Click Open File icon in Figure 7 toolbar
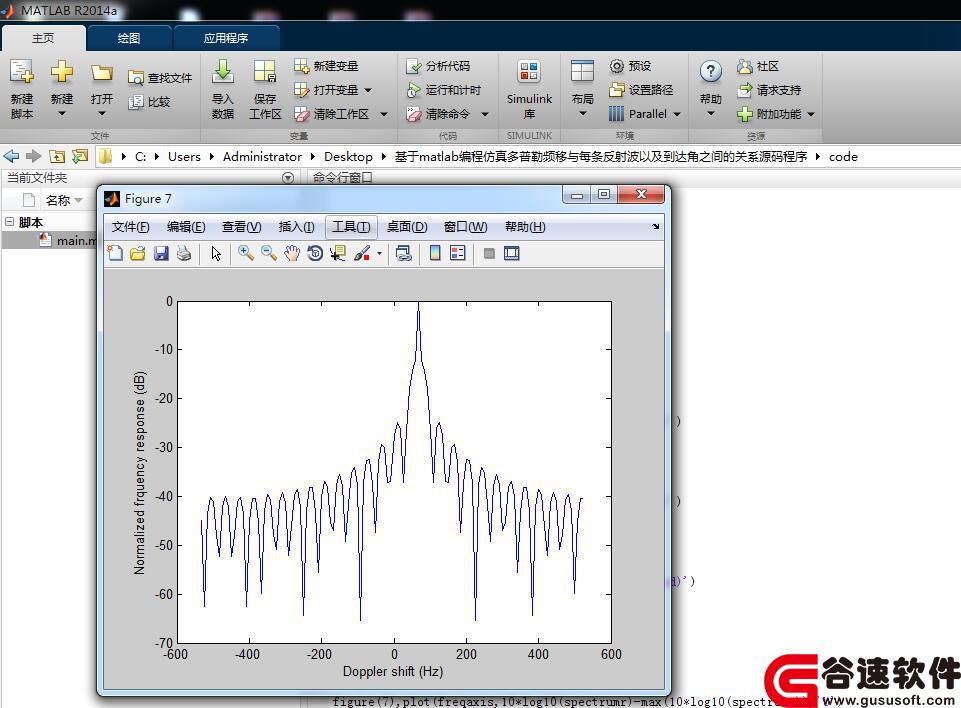 coord(138,253)
